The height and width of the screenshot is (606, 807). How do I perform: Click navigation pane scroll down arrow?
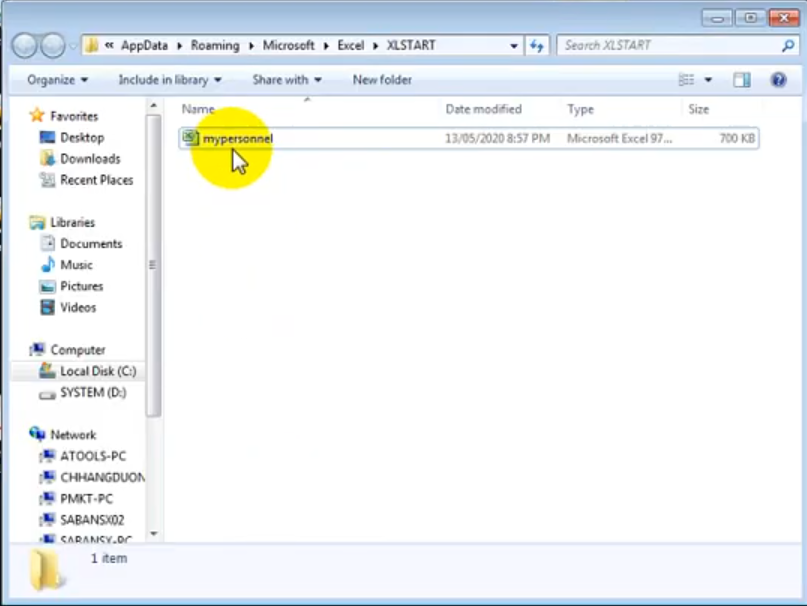coord(153,534)
